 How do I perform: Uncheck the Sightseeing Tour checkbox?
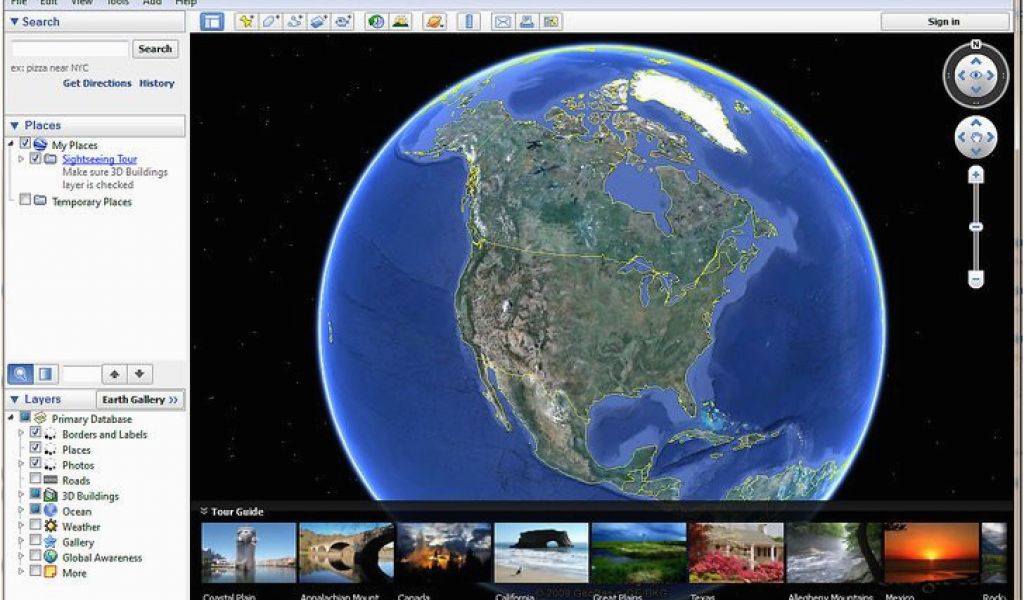(35, 158)
